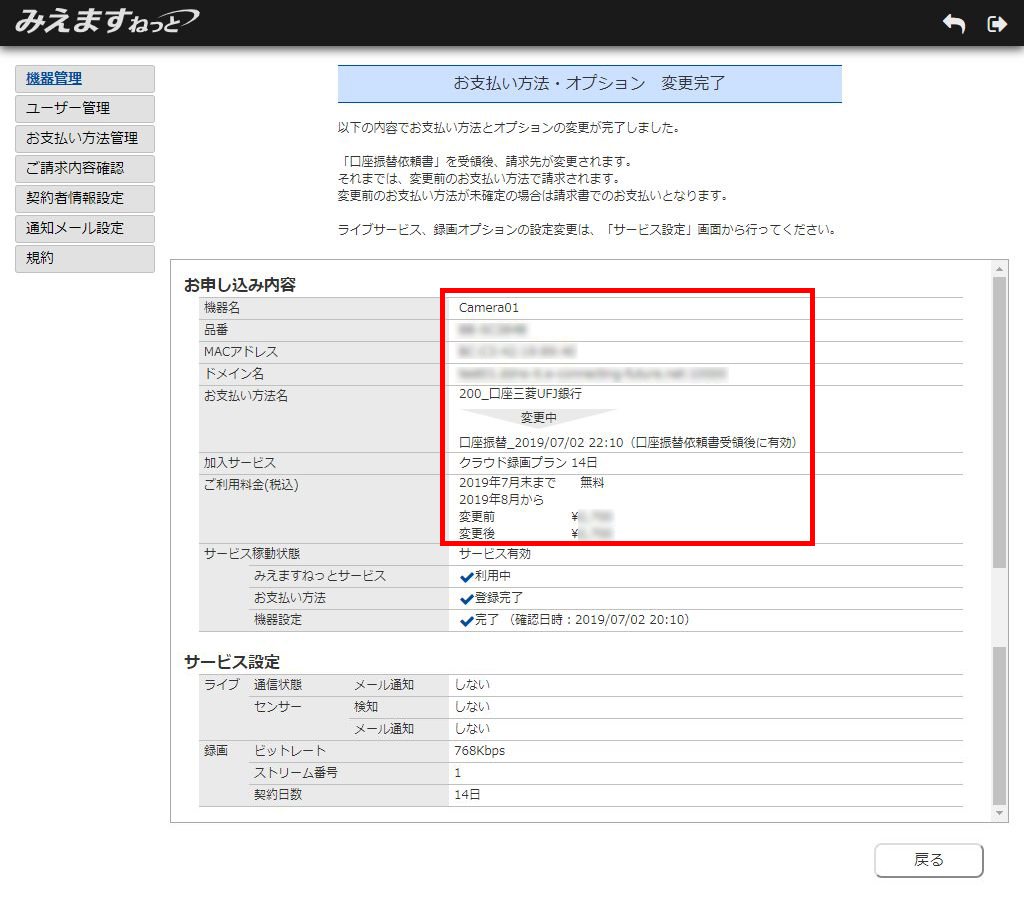Viewport: 1024px width, 908px height.
Task: Click the checkmark beside 登録完了
Action: (466, 599)
